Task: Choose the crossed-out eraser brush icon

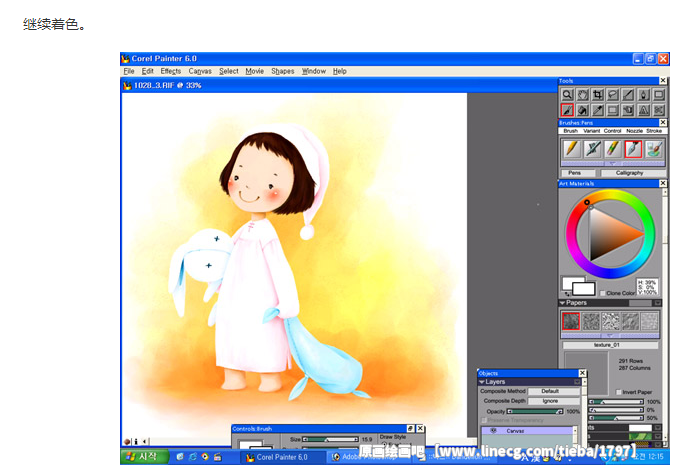Action: tap(592, 149)
